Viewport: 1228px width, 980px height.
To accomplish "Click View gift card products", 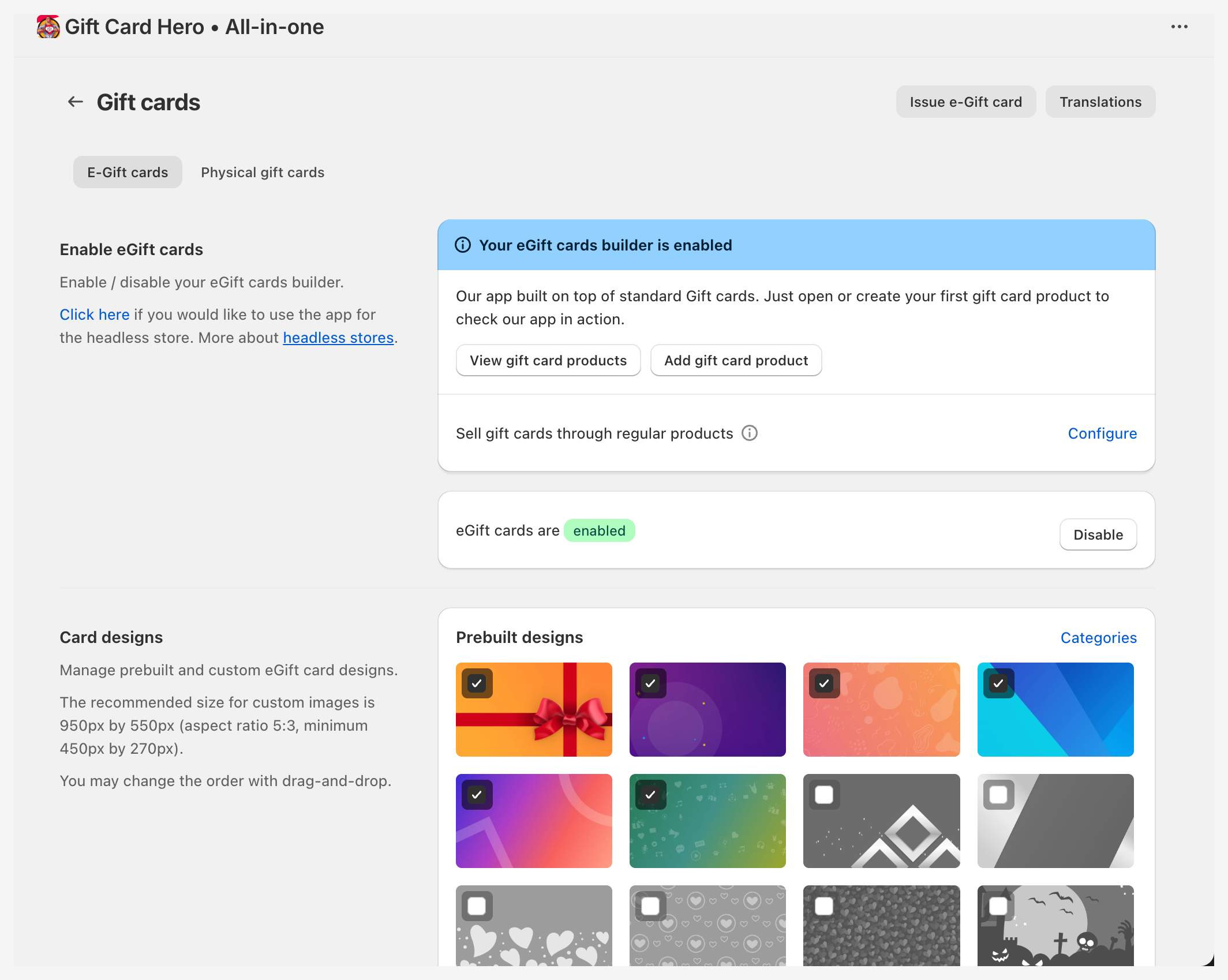I will pos(548,360).
